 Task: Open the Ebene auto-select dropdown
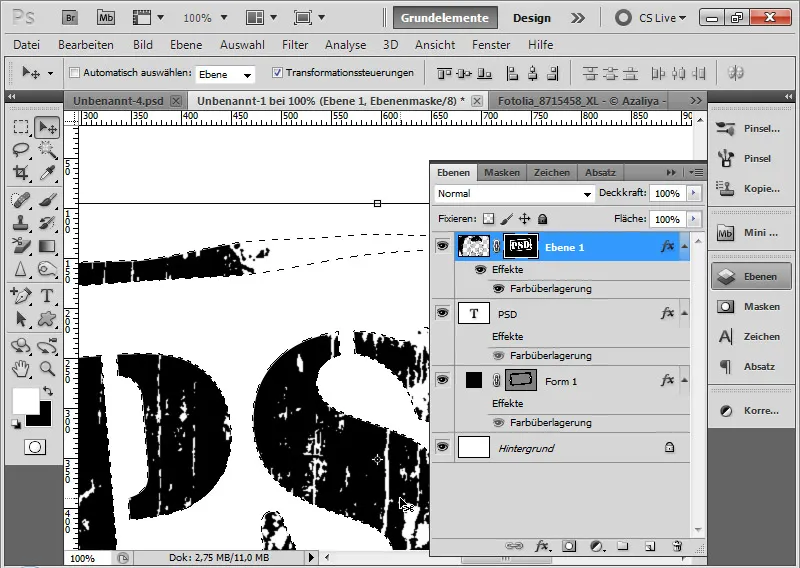(226, 75)
